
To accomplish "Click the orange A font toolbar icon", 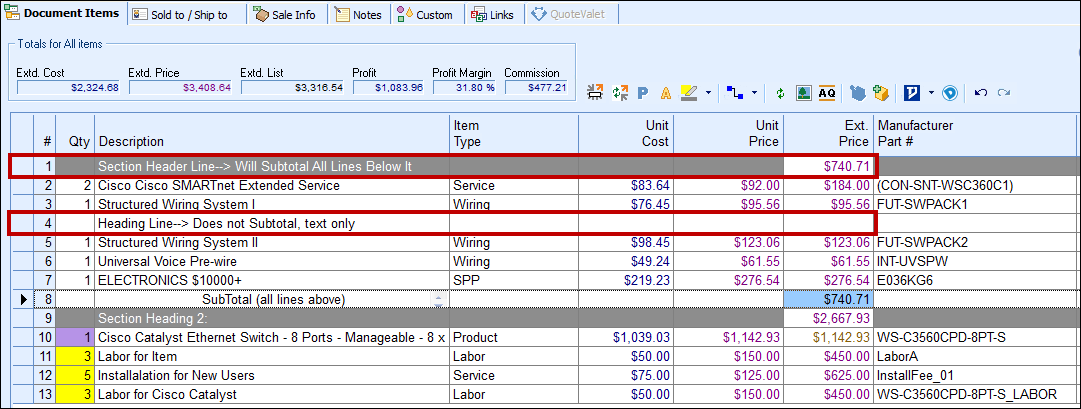I will click(x=665, y=93).
